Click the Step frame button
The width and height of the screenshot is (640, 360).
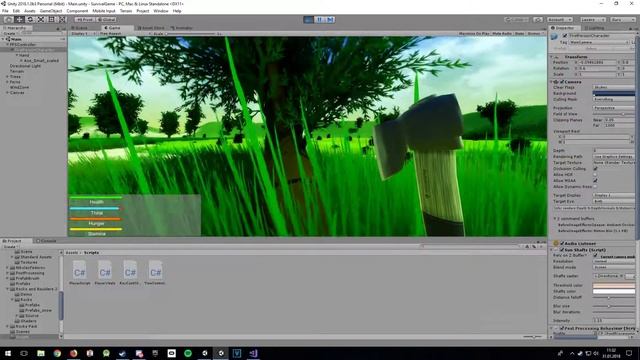[330, 20]
